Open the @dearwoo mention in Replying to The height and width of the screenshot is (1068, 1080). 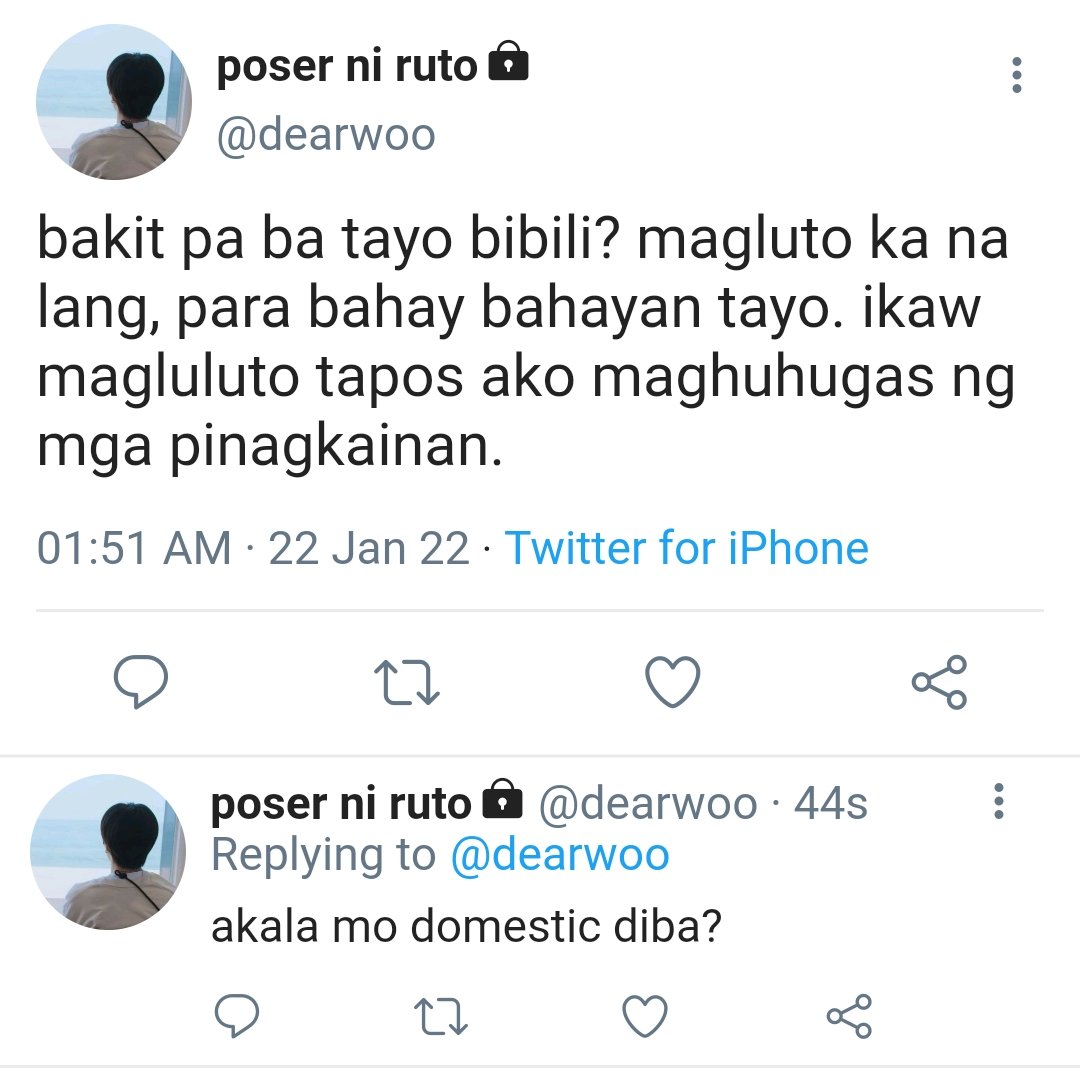pos(559,855)
